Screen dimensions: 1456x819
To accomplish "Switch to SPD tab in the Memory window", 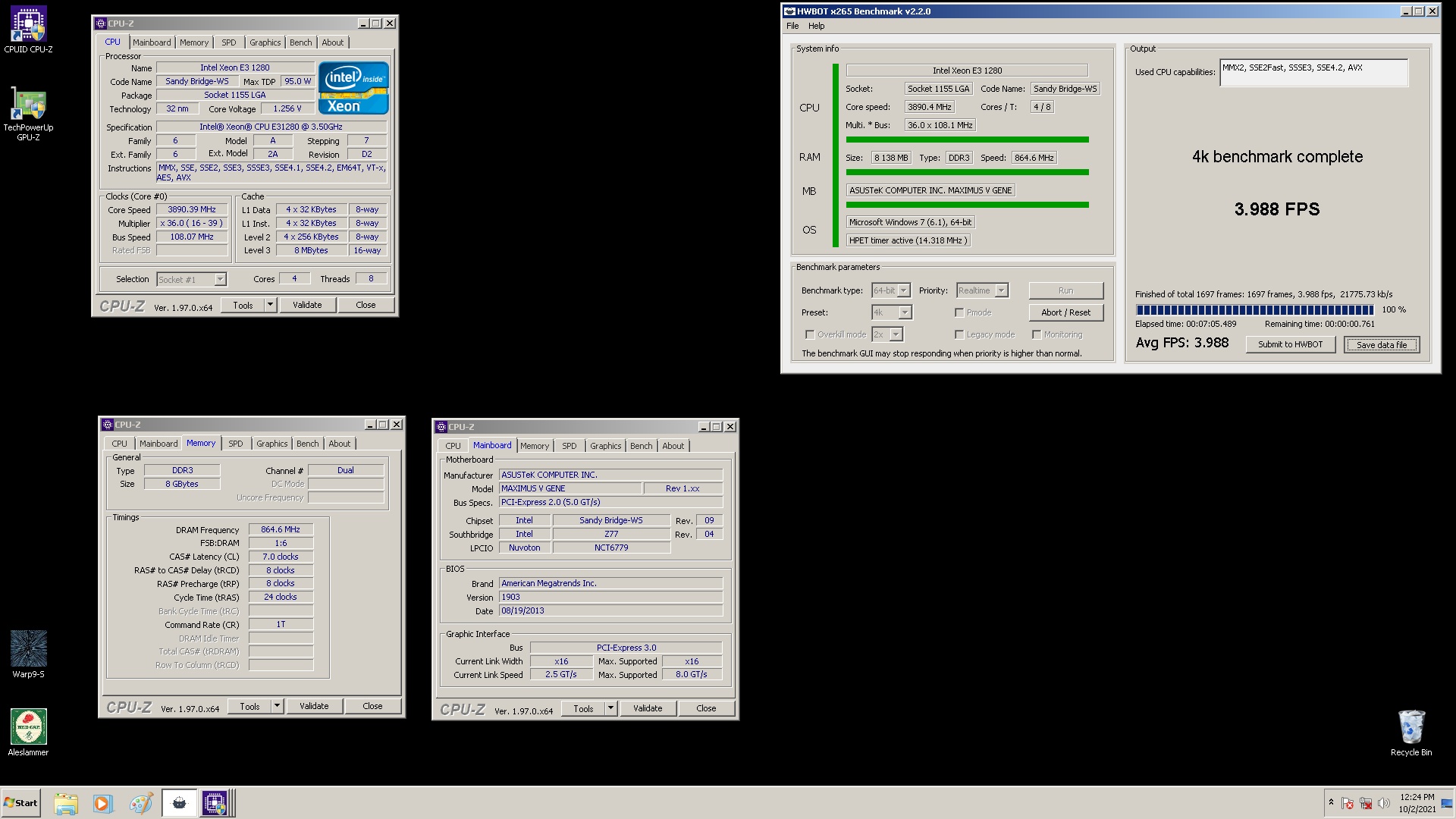I will (x=236, y=444).
